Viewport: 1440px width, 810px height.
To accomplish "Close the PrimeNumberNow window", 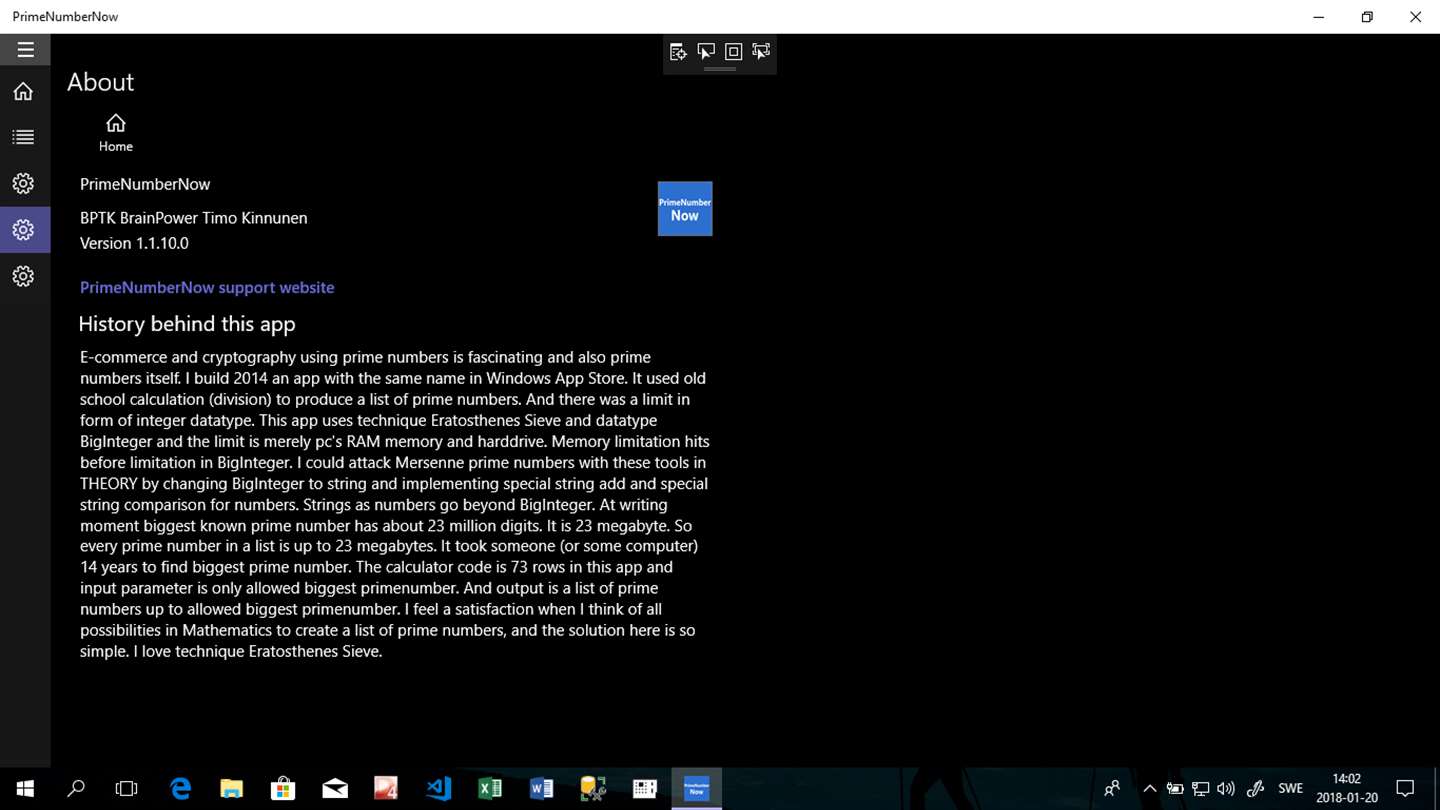I will (x=1415, y=17).
